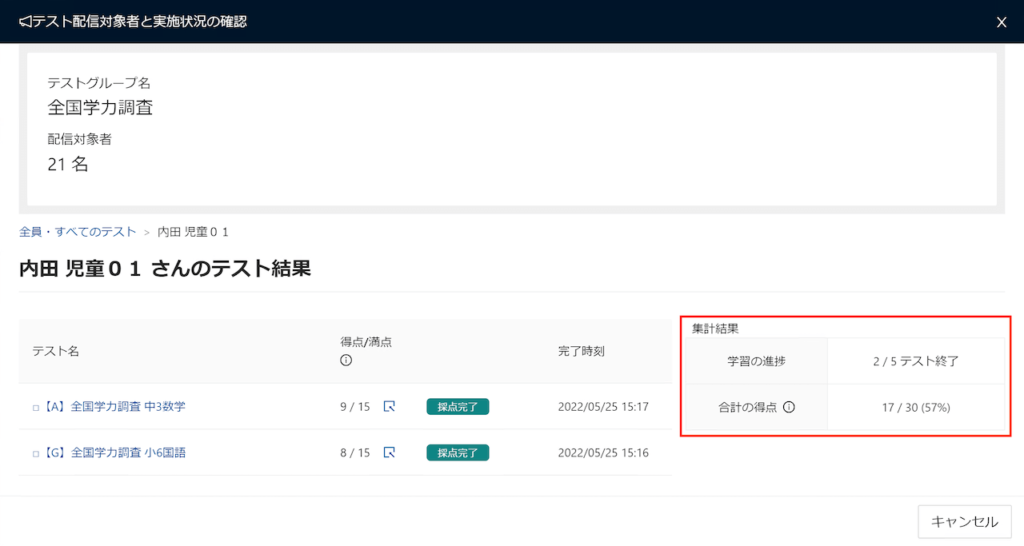Click the 全国学力調査 test group name
Screen dimensions: 1024x546
100,108
